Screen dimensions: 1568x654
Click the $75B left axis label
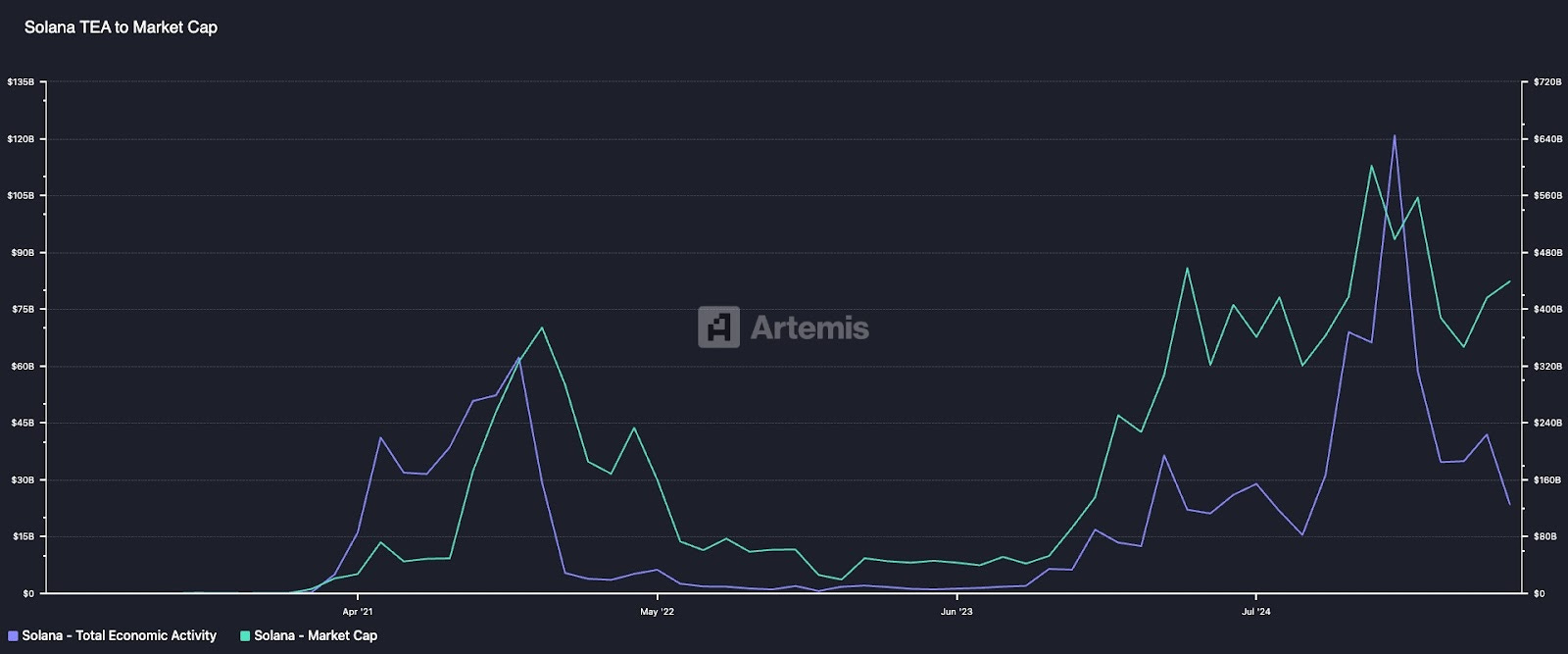(x=23, y=310)
